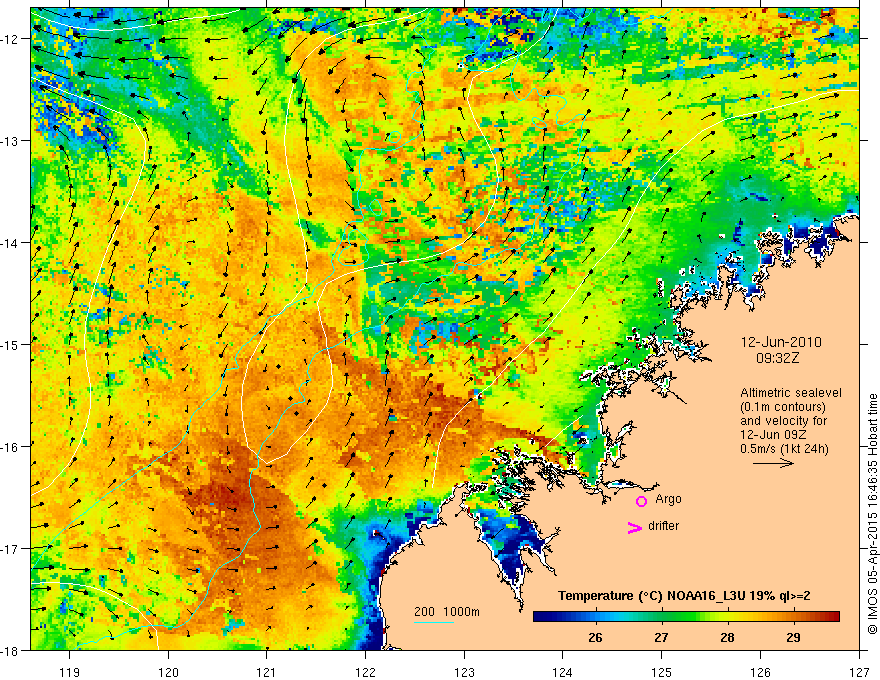Click the 123 longitude axis label
The width and height of the screenshot is (880, 680).
(464, 672)
